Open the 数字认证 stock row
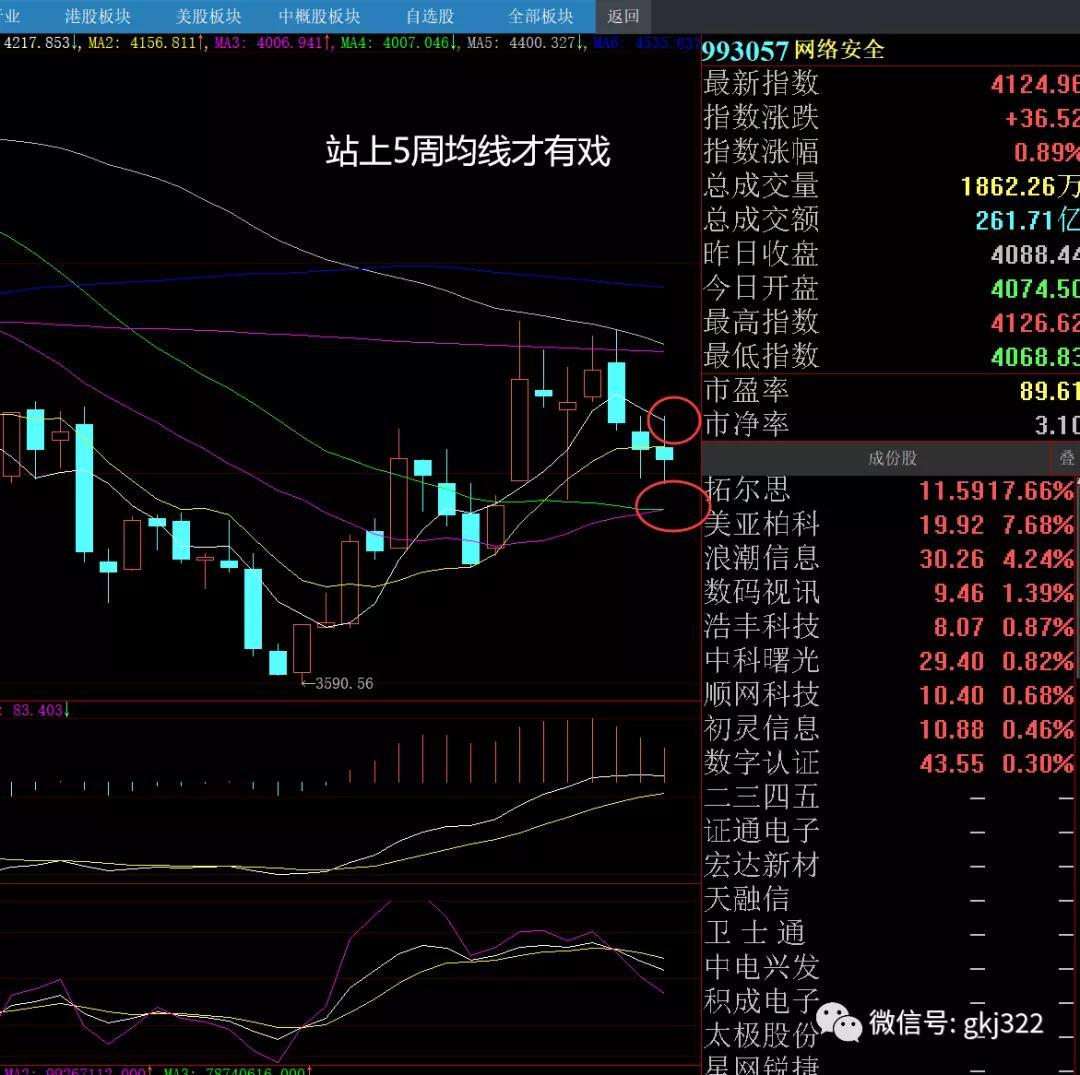The image size is (1080, 1075). (x=762, y=763)
